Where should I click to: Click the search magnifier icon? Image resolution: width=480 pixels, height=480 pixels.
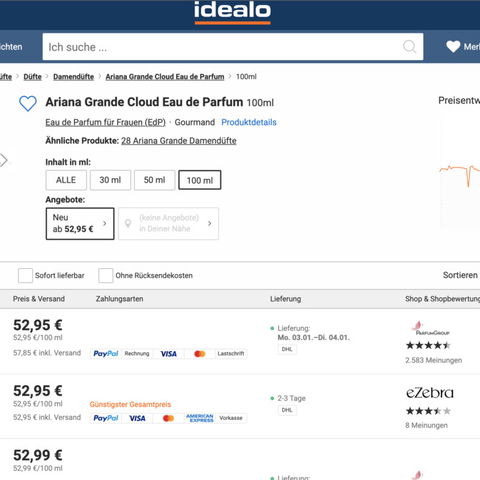[409, 47]
